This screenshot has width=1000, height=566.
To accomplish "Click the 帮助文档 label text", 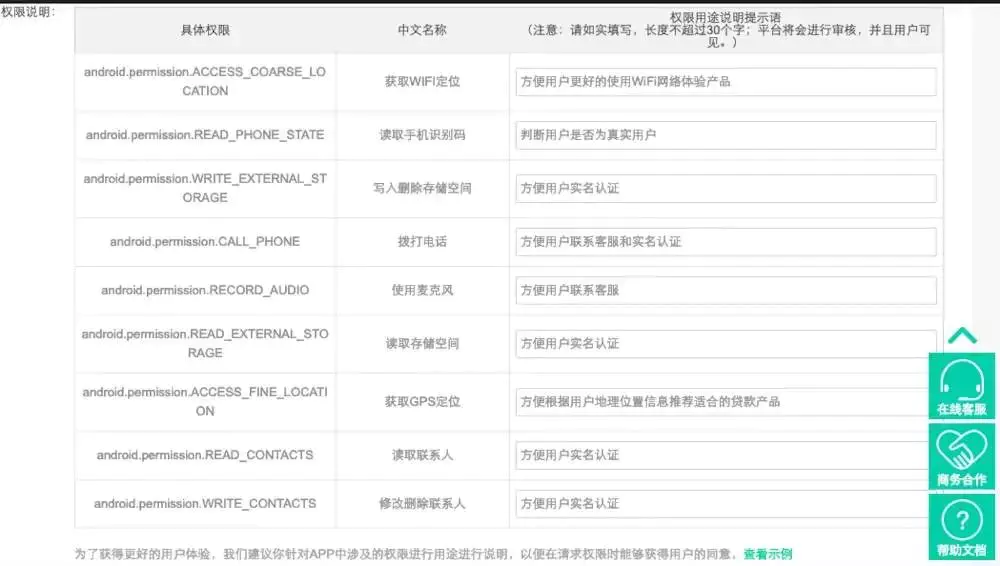I will coord(961,550).
